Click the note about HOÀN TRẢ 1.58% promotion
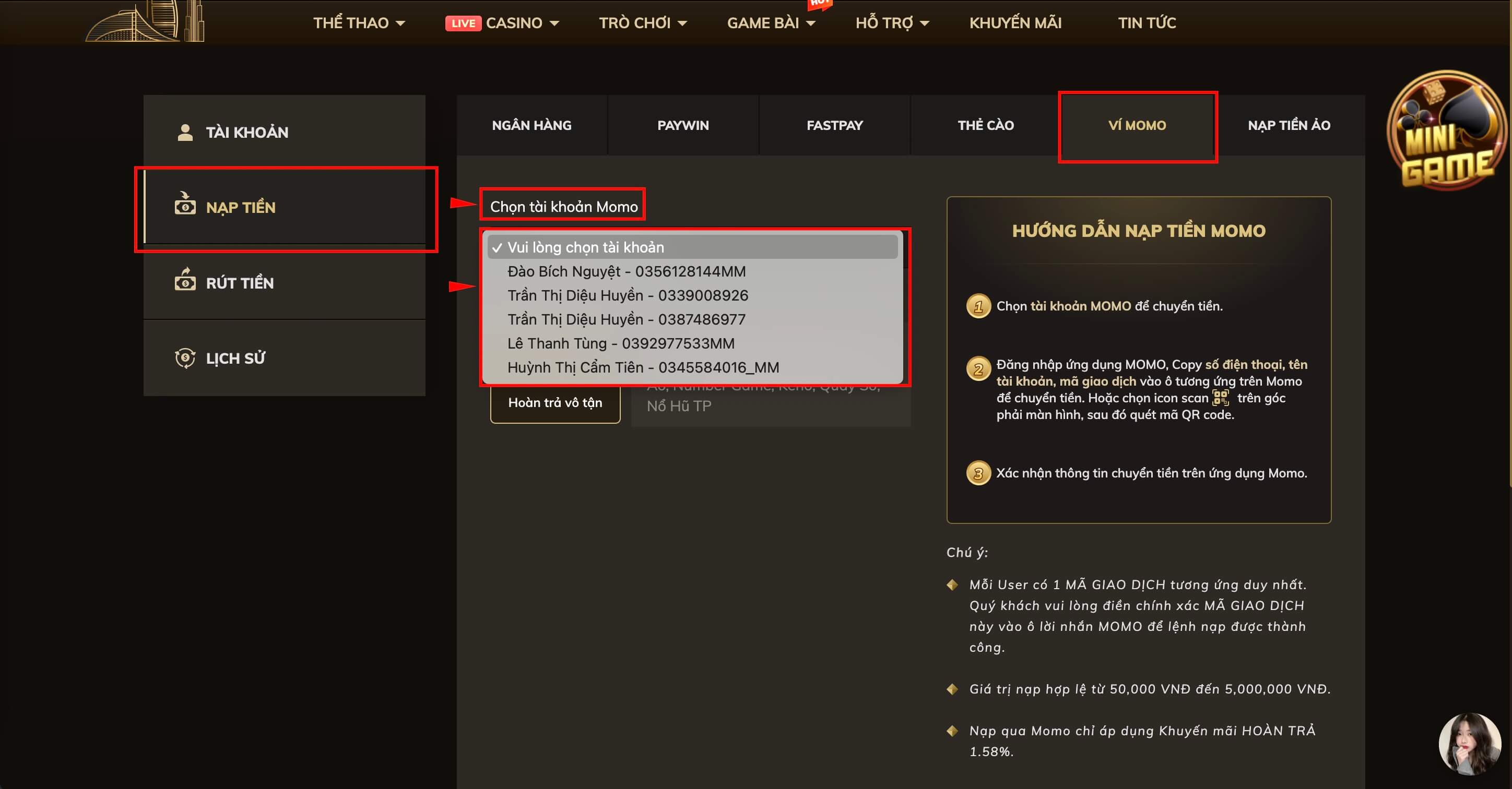1512x789 pixels. pyautogui.click(x=1142, y=741)
